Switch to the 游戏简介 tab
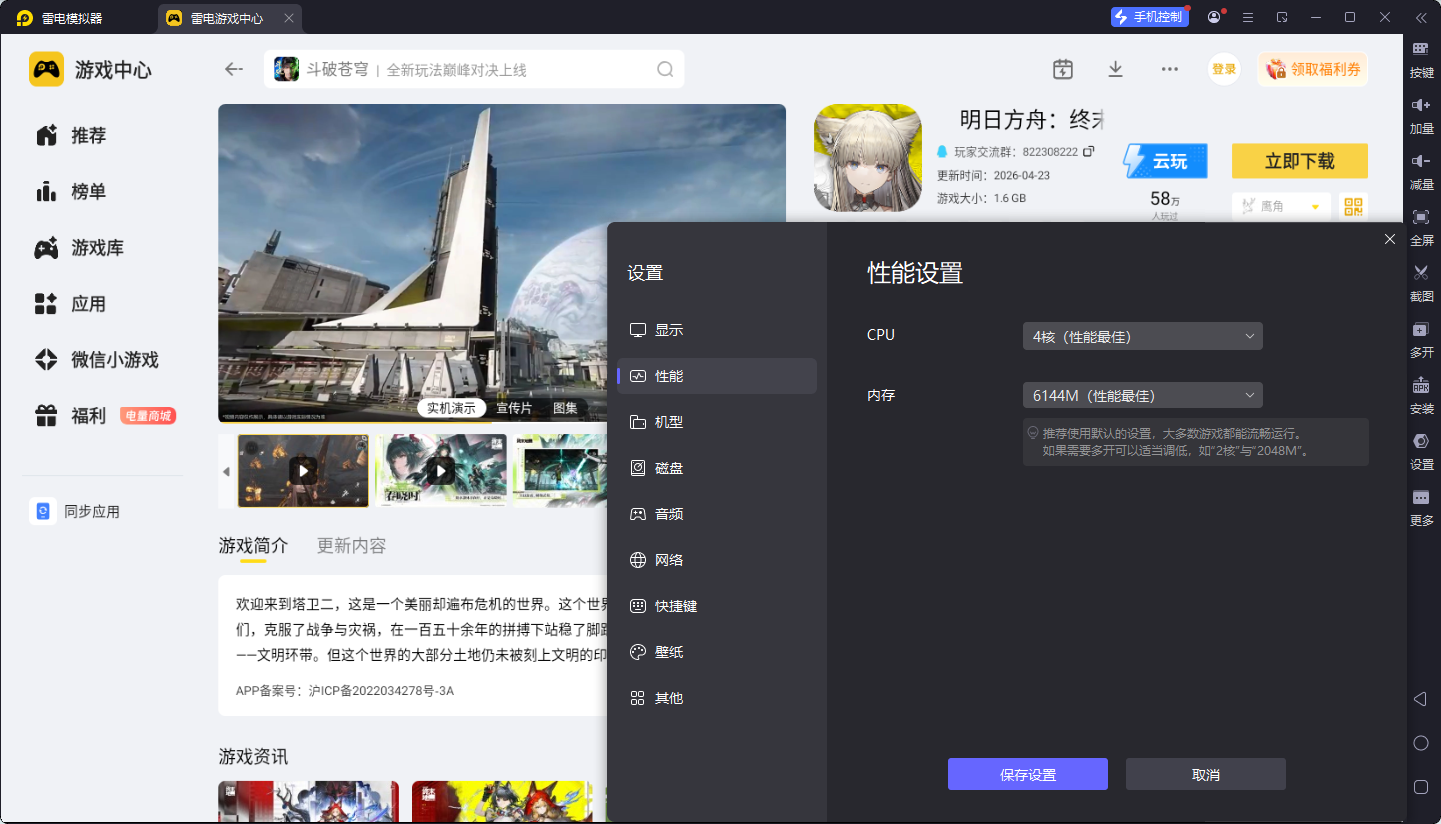The image size is (1441, 824). [x=253, y=546]
